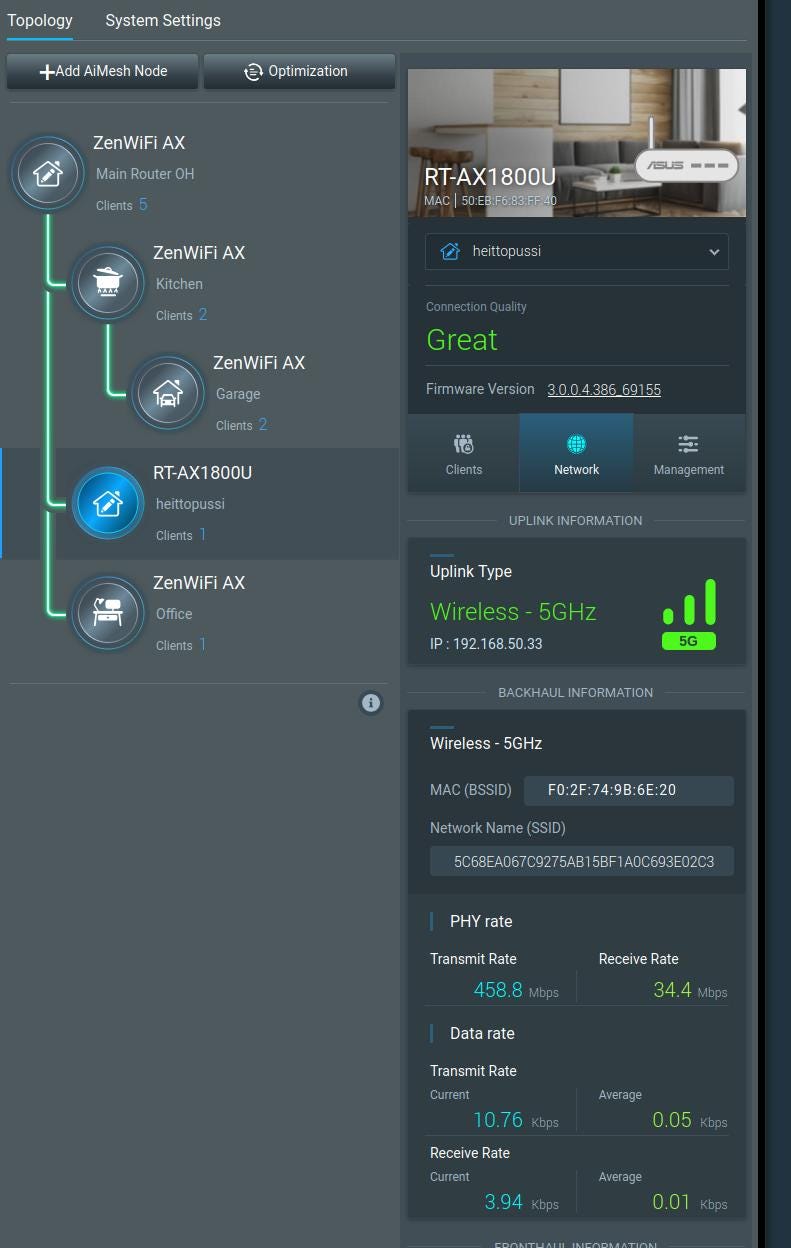The height and width of the screenshot is (1248, 791).
Task: Open firmware version 3.0.0.4.386_69155 link
Action: 604,389
